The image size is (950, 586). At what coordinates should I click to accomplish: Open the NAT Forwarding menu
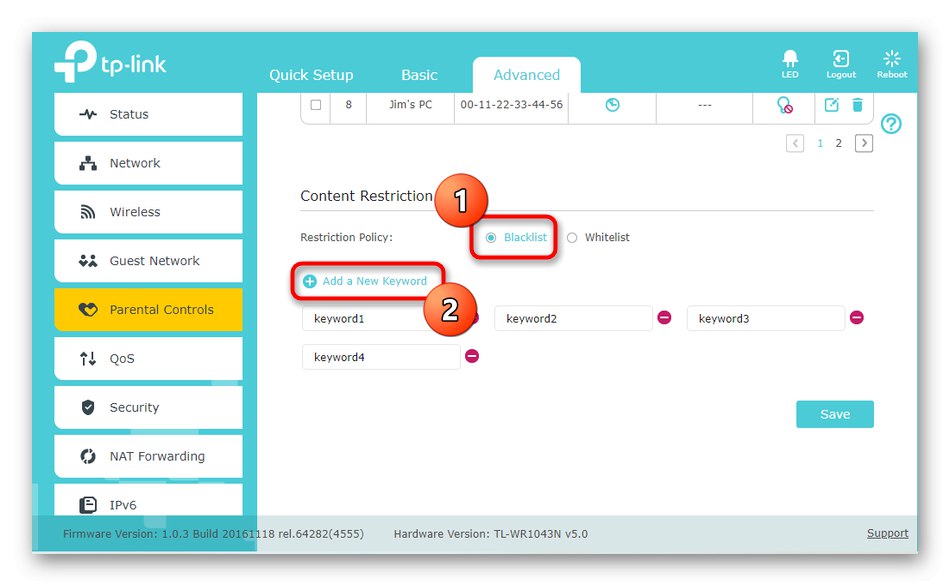(148, 456)
